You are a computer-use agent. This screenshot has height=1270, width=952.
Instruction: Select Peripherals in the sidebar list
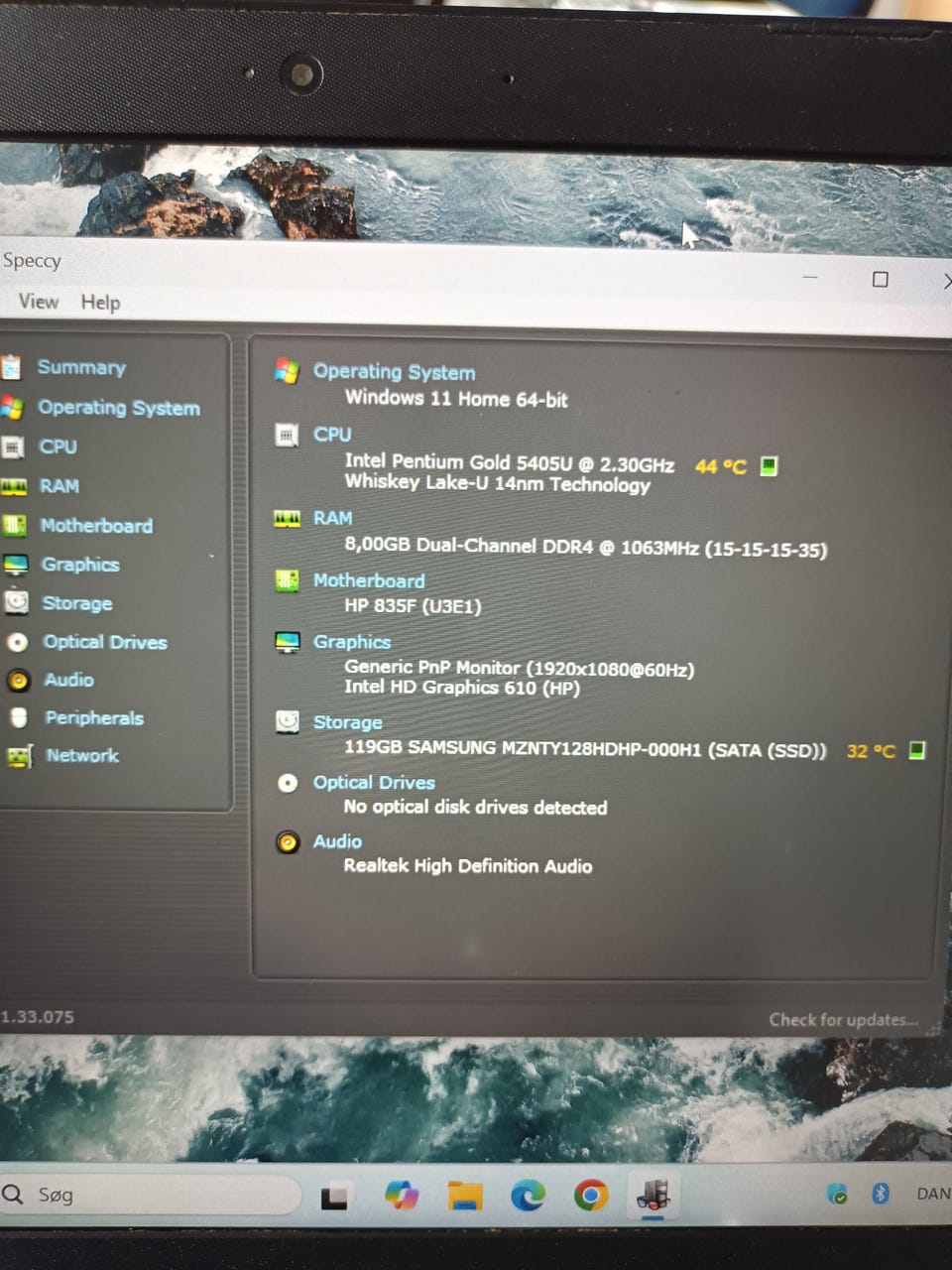click(94, 717)
